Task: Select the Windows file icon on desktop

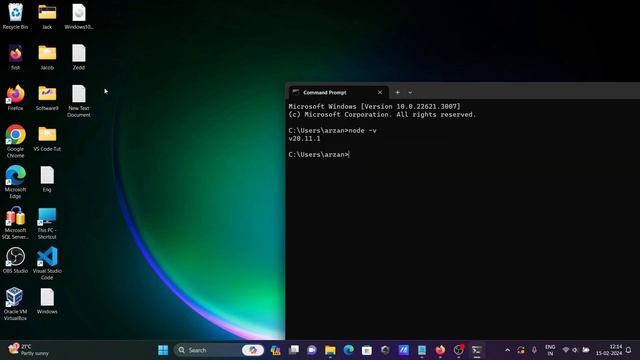Action: tap(47, 301)
